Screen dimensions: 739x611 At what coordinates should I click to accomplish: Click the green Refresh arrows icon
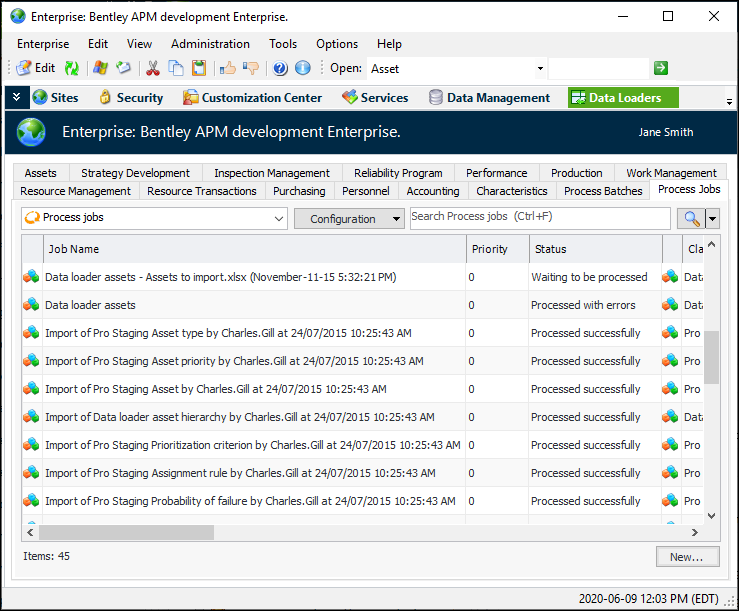coord(72,68)
